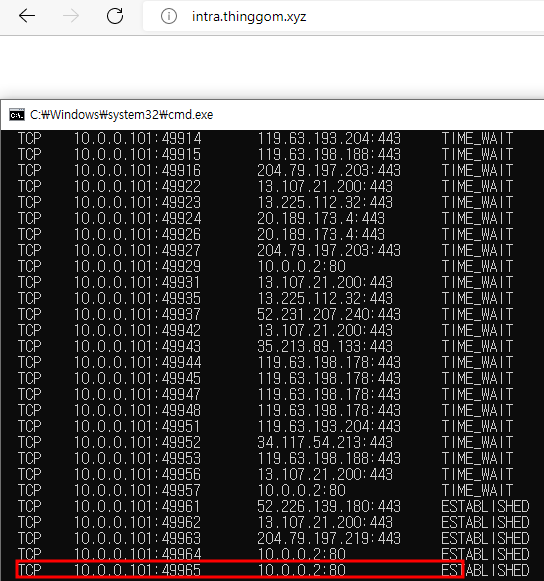Viewport: 544px width, 581px height.
Task: Select local address 10.0.0.101:49964
Action: [x=137, y=554]
